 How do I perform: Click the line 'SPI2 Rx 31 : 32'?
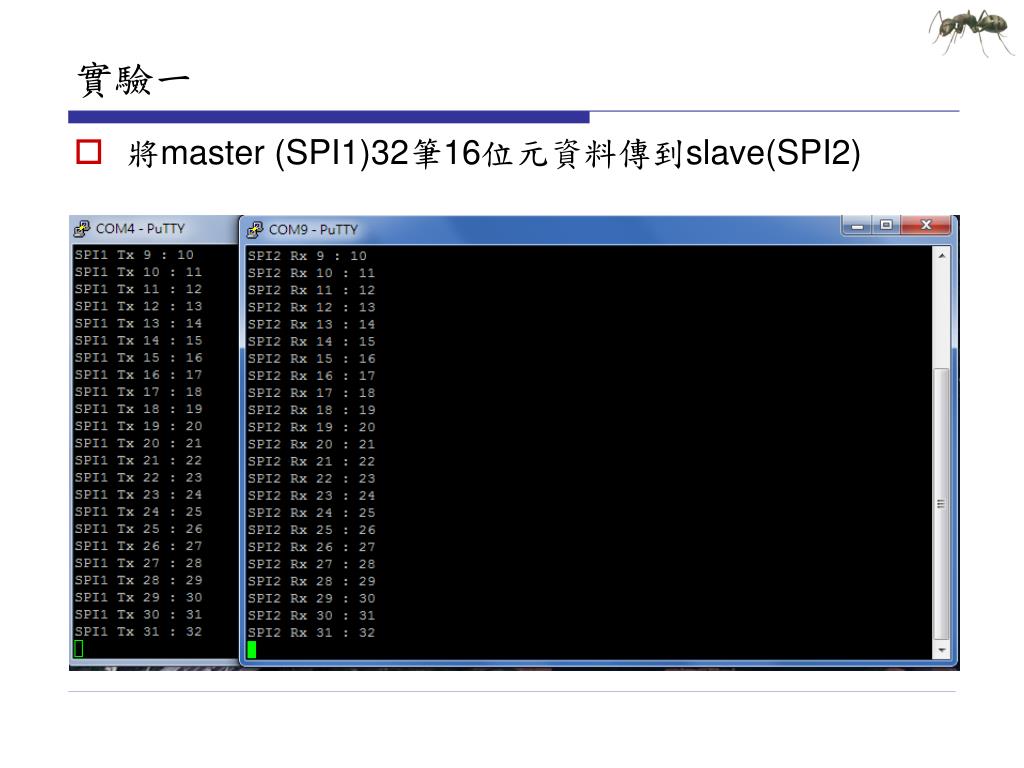tap(311, 633)
